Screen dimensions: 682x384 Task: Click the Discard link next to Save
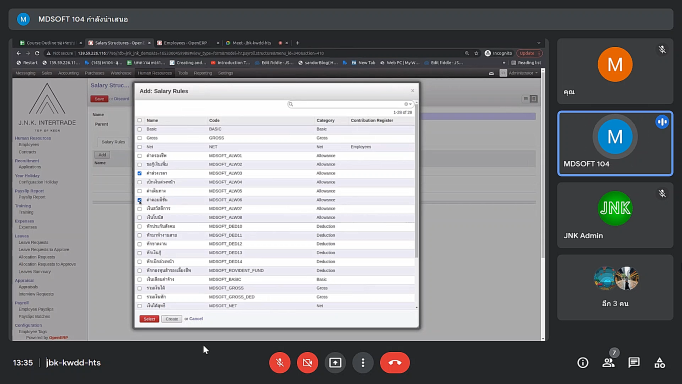point(121,99)
